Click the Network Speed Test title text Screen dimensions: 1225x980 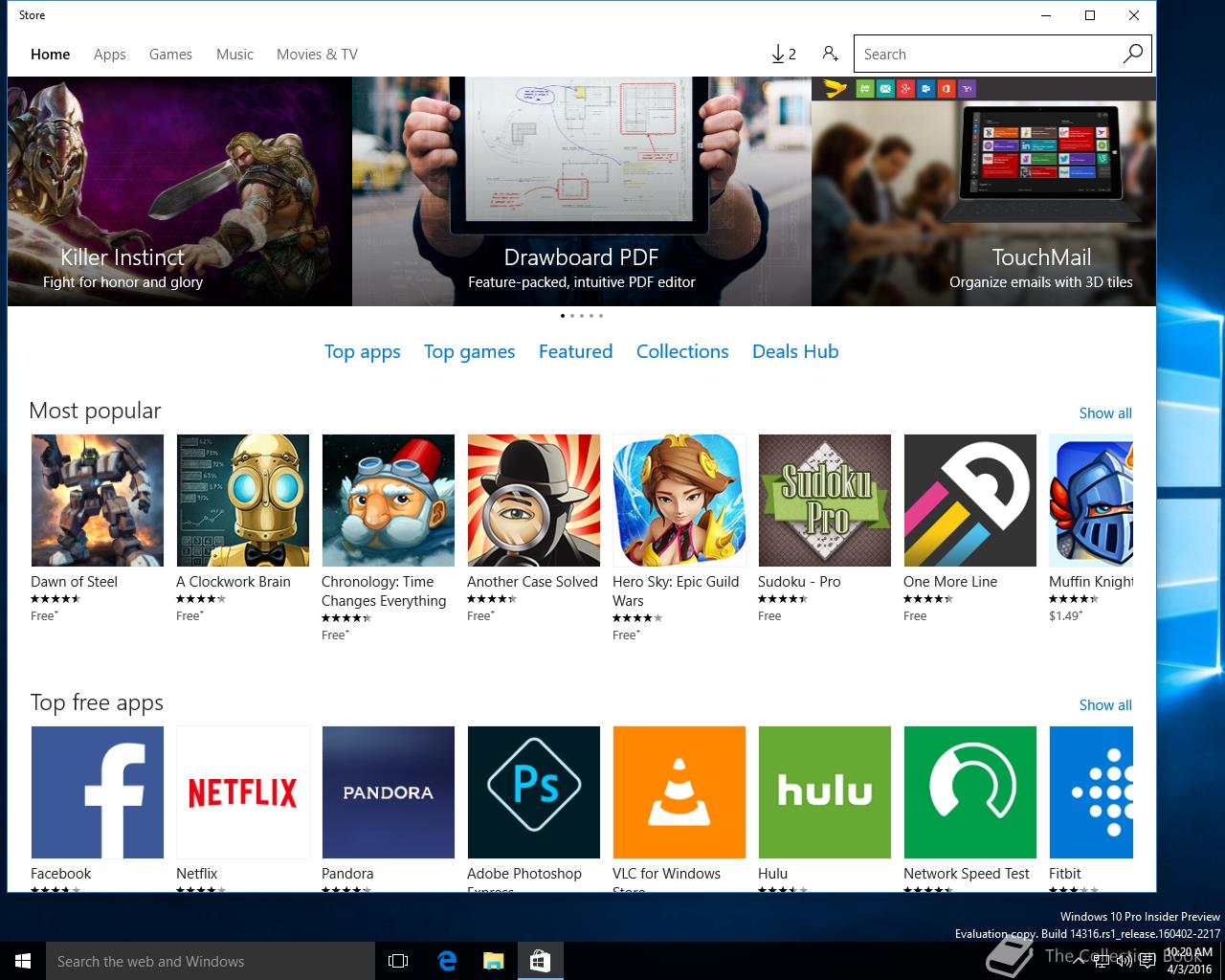click(x=967, y=874)
